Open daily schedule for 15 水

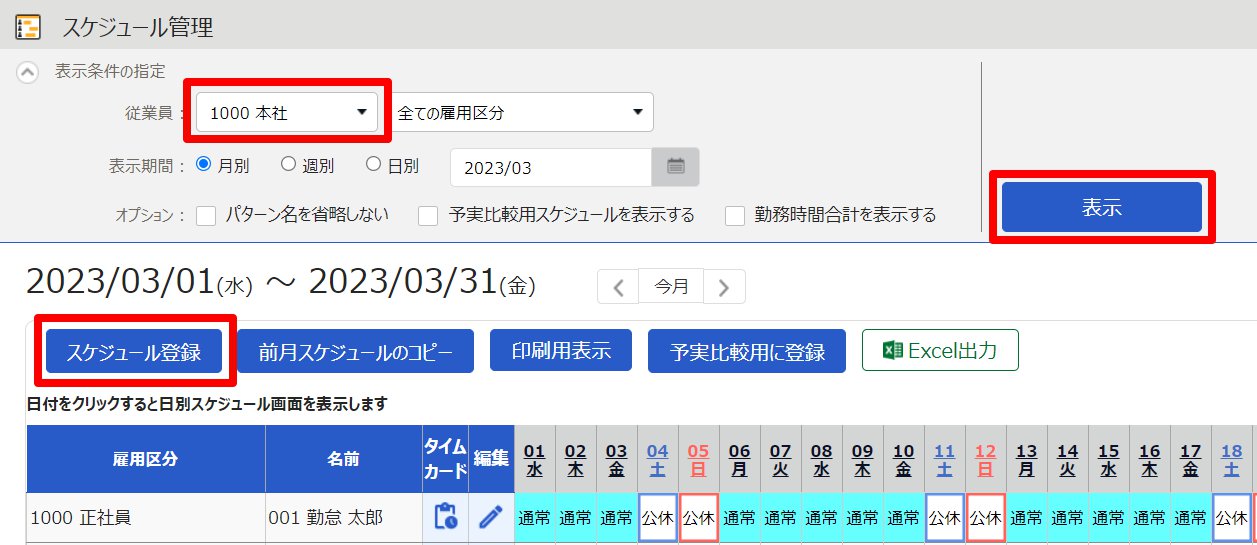coord(1109,459)
